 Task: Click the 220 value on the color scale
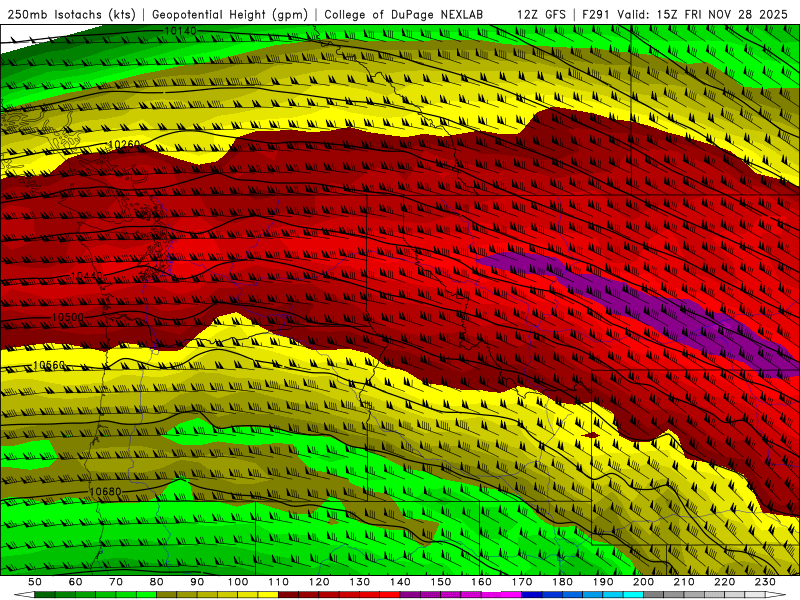[x=725, y=582]
